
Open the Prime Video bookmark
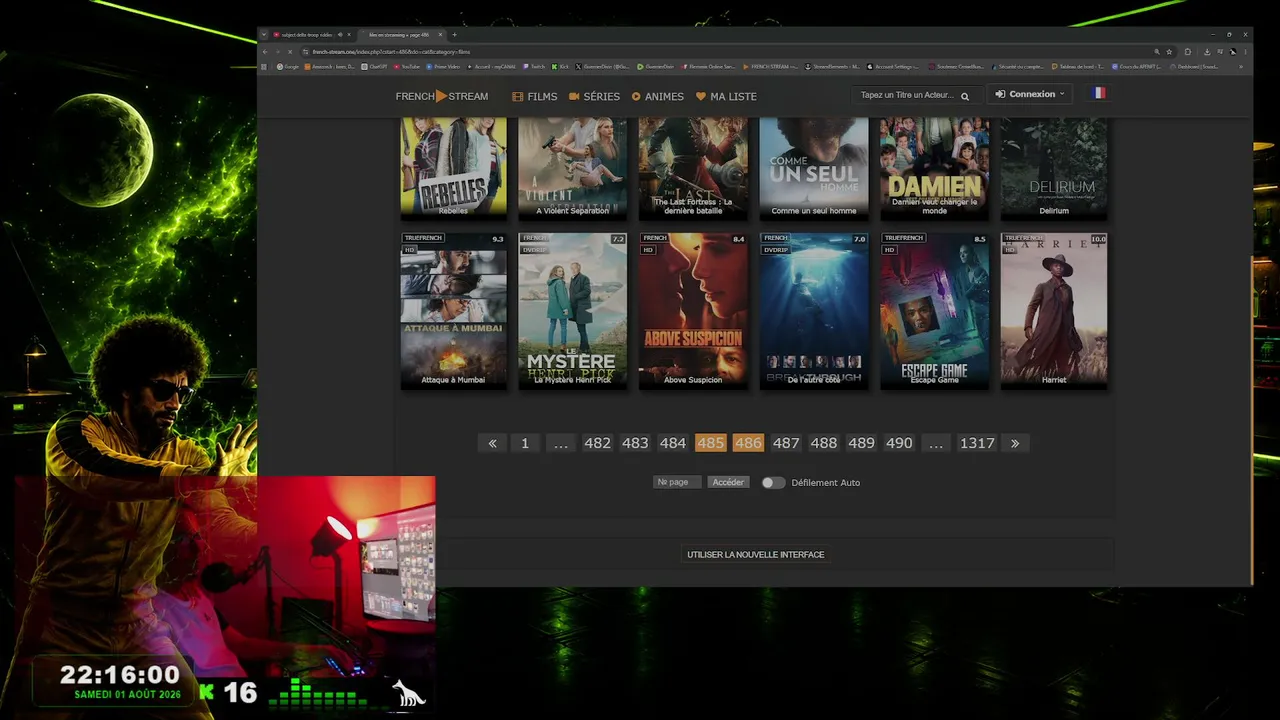click(444, 67)
